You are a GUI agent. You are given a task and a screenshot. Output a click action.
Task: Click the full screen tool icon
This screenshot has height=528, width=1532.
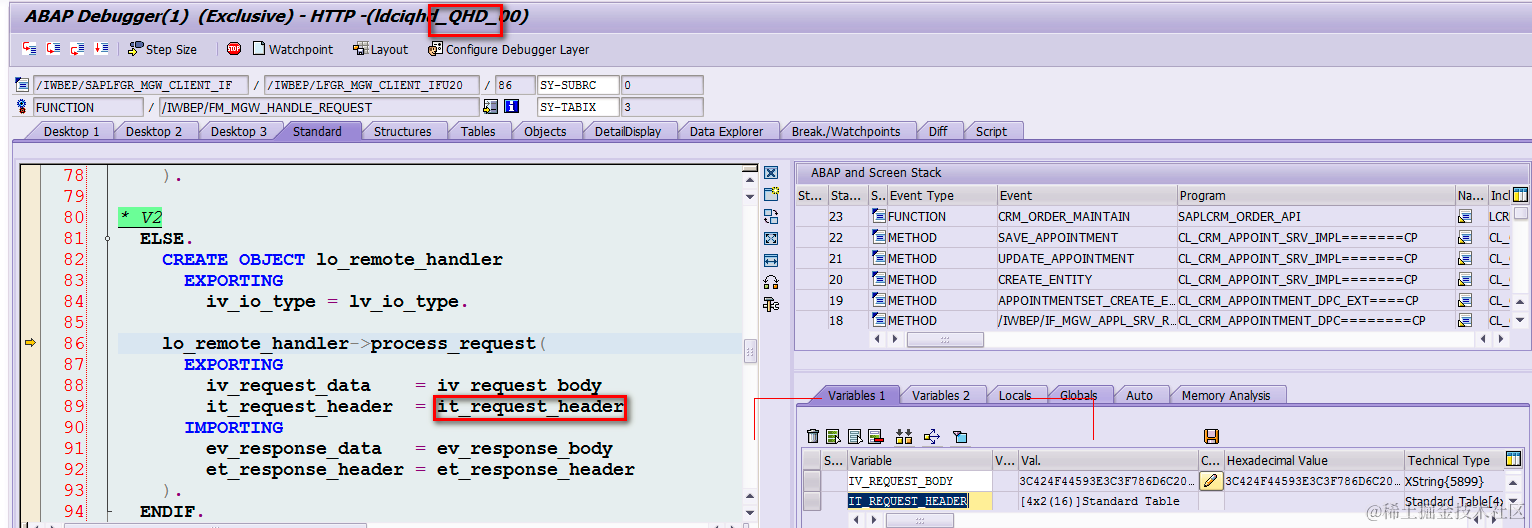tap(771, 238)
